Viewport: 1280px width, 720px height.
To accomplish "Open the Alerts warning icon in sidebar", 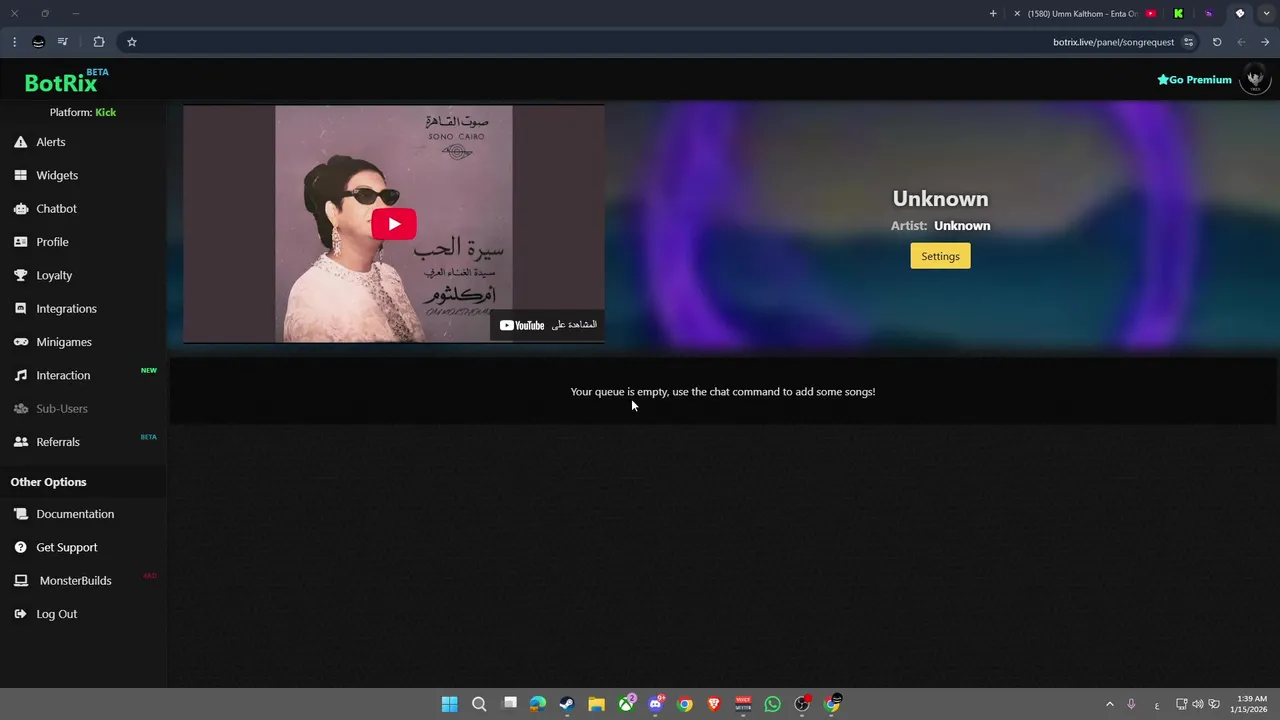I will pyautogui.click(x=20, y=142).
